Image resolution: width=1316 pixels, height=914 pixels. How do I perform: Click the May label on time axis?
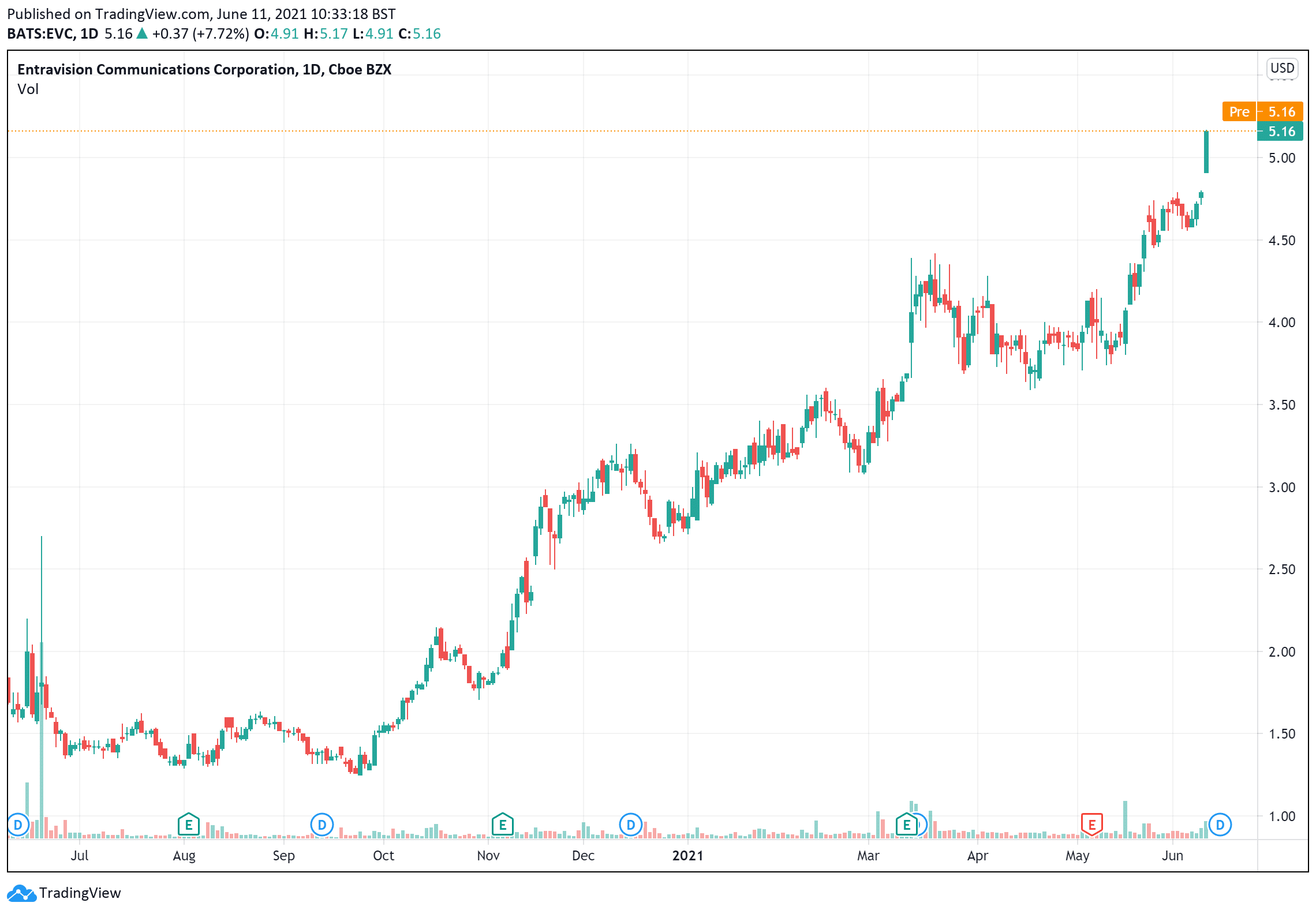[1077, 856]
